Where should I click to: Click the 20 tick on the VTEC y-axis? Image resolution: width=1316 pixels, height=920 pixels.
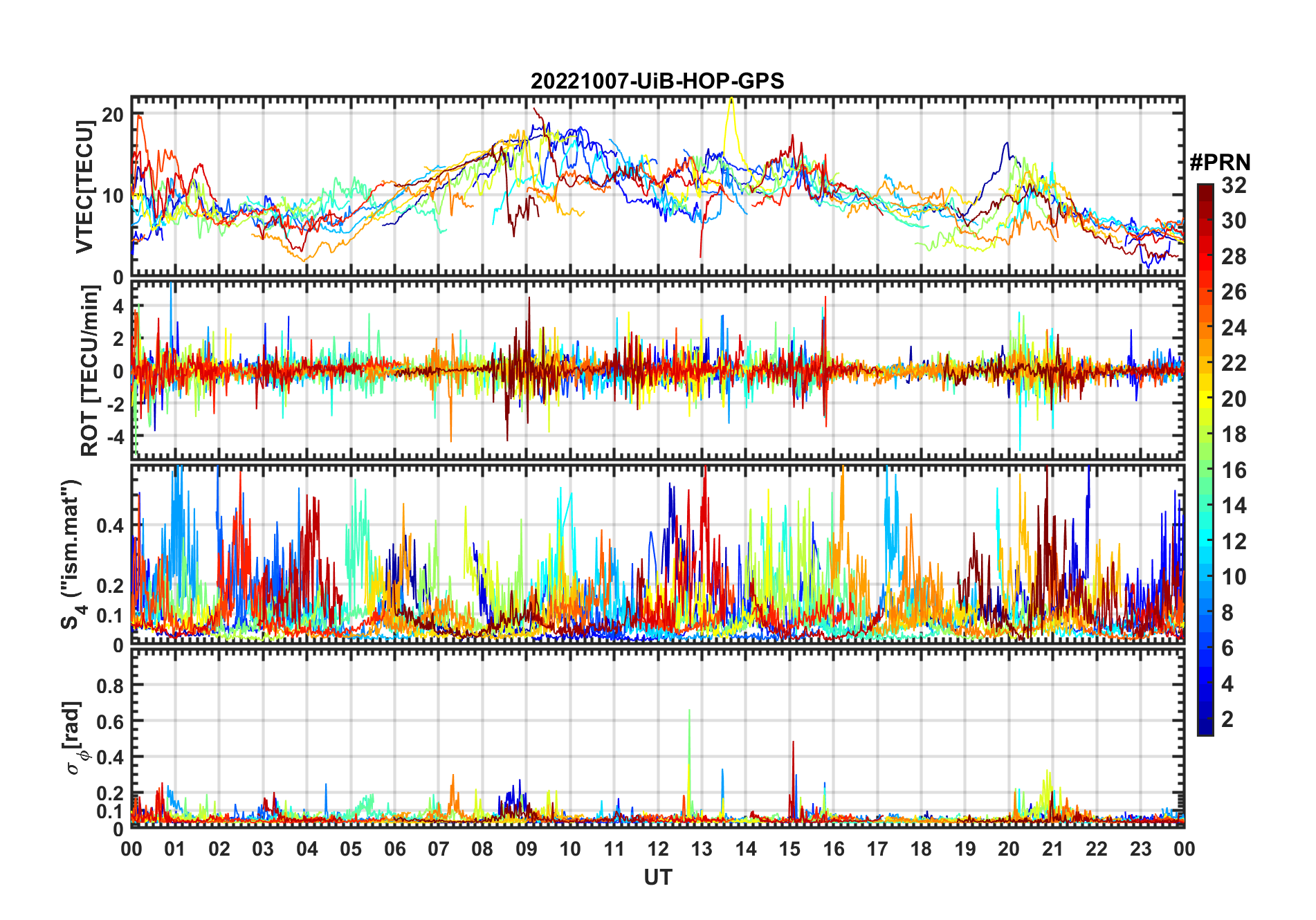tap(113, 114)
